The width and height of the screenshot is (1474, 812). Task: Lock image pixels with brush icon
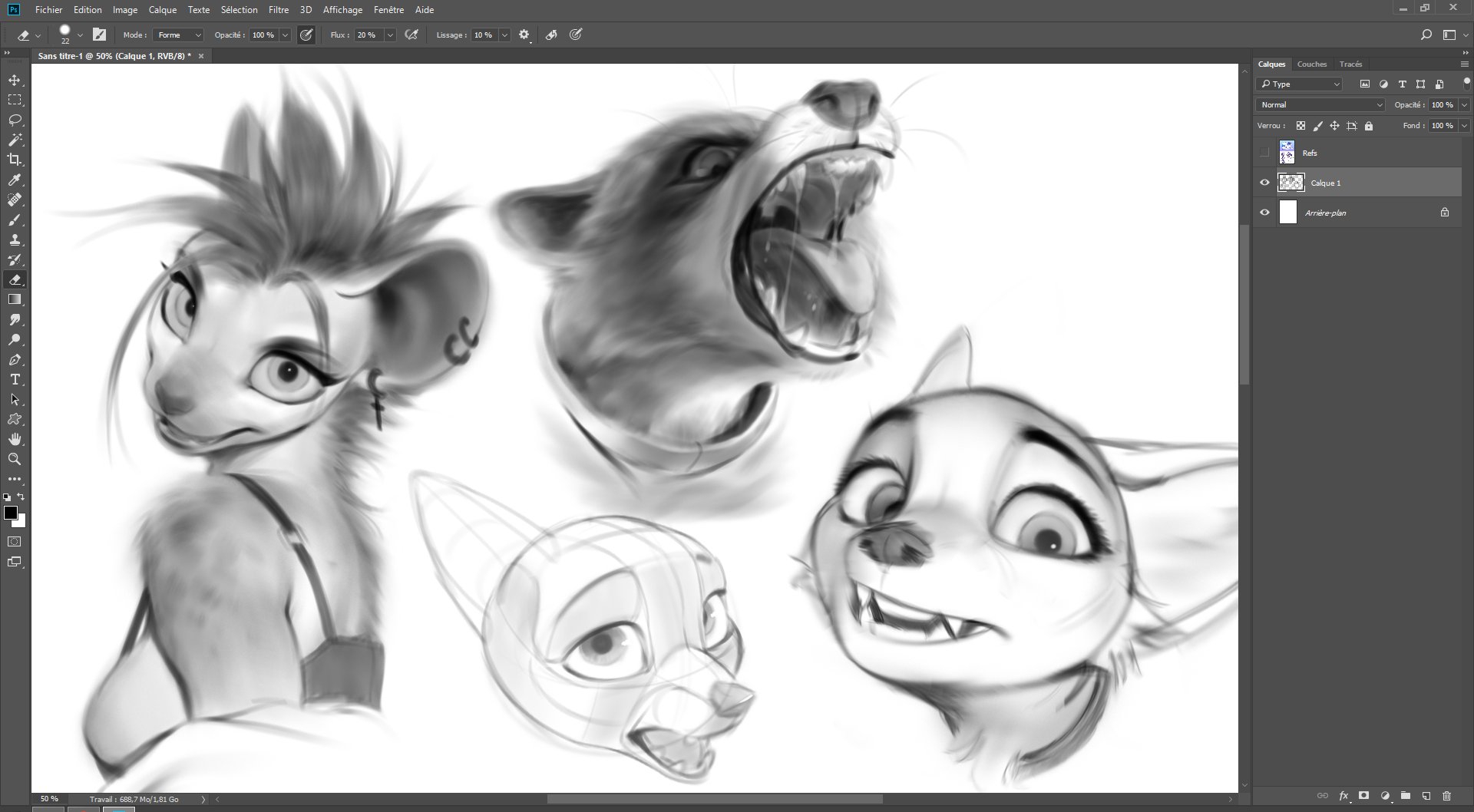(1318, 126)
